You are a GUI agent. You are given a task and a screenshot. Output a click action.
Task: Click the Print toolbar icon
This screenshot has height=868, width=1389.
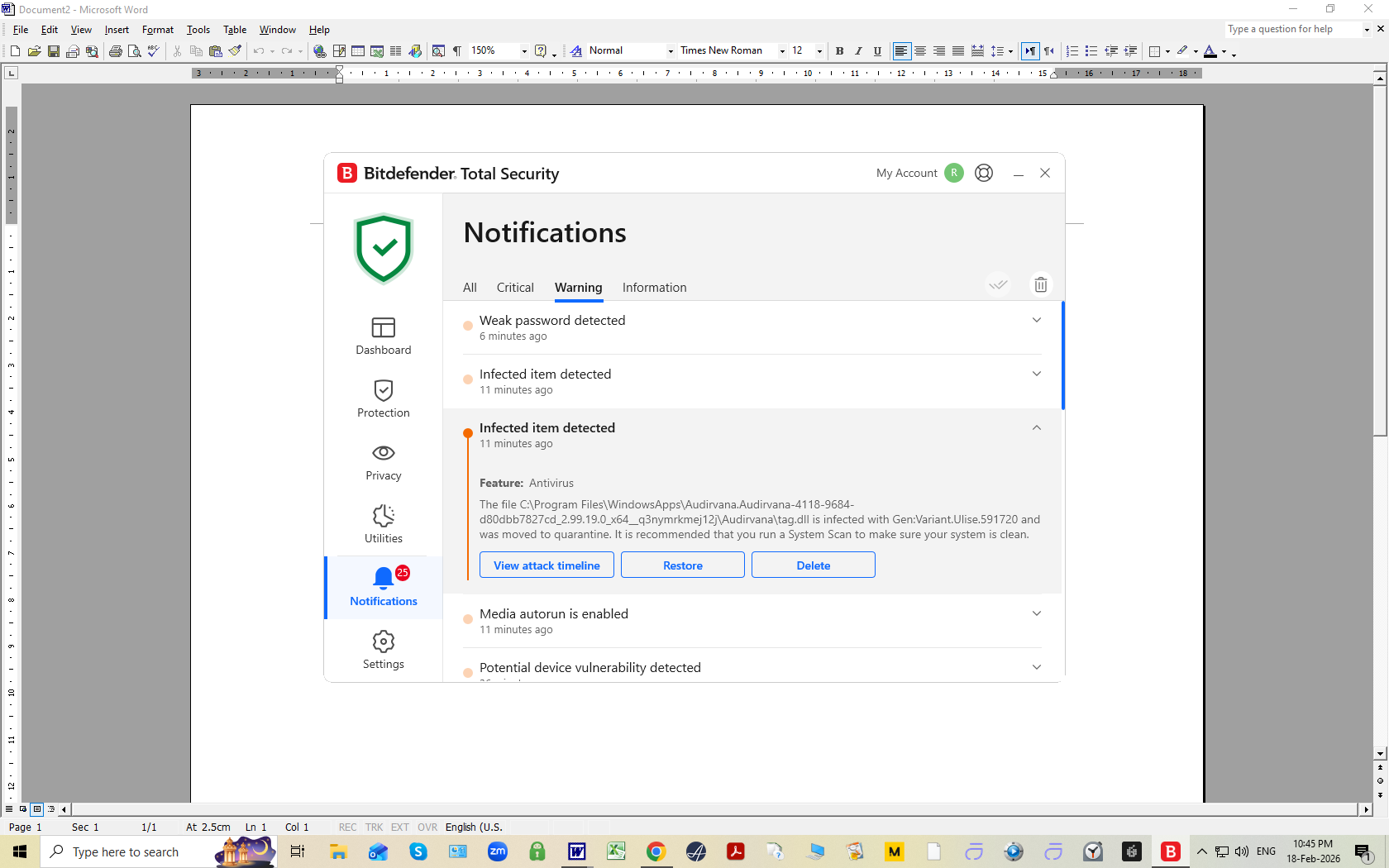pyautogui.click(x=116, y=51)
